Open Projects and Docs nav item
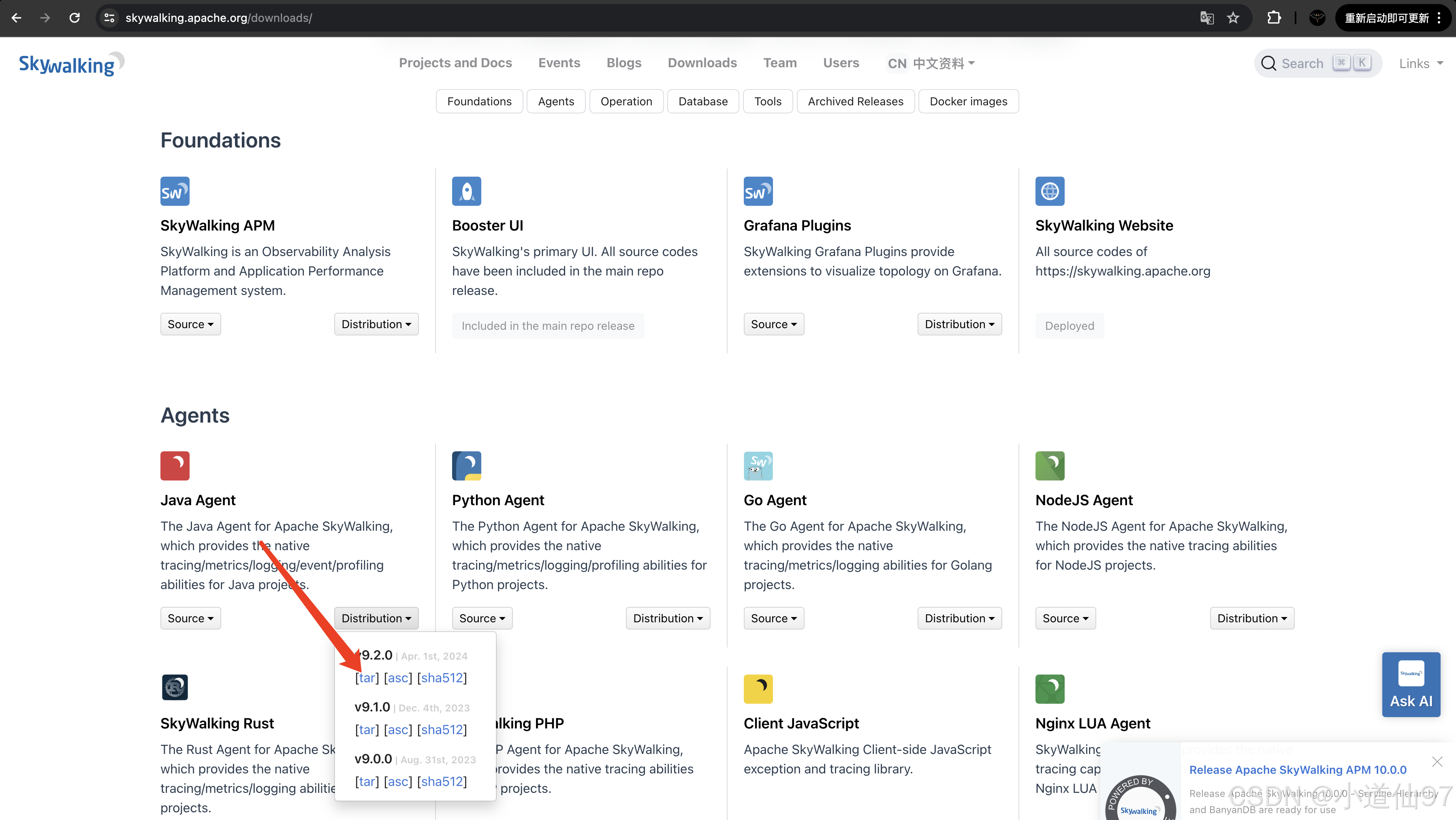Screen dimensions: 1456x820 tap(455, 63)
